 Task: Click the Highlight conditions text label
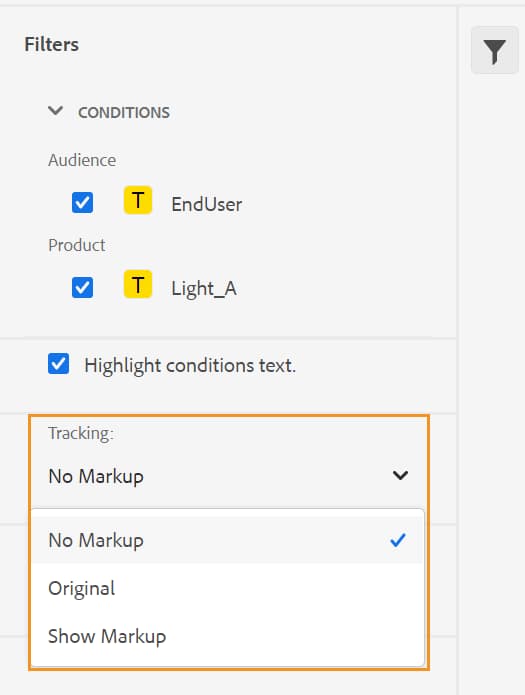click(190, 366)
